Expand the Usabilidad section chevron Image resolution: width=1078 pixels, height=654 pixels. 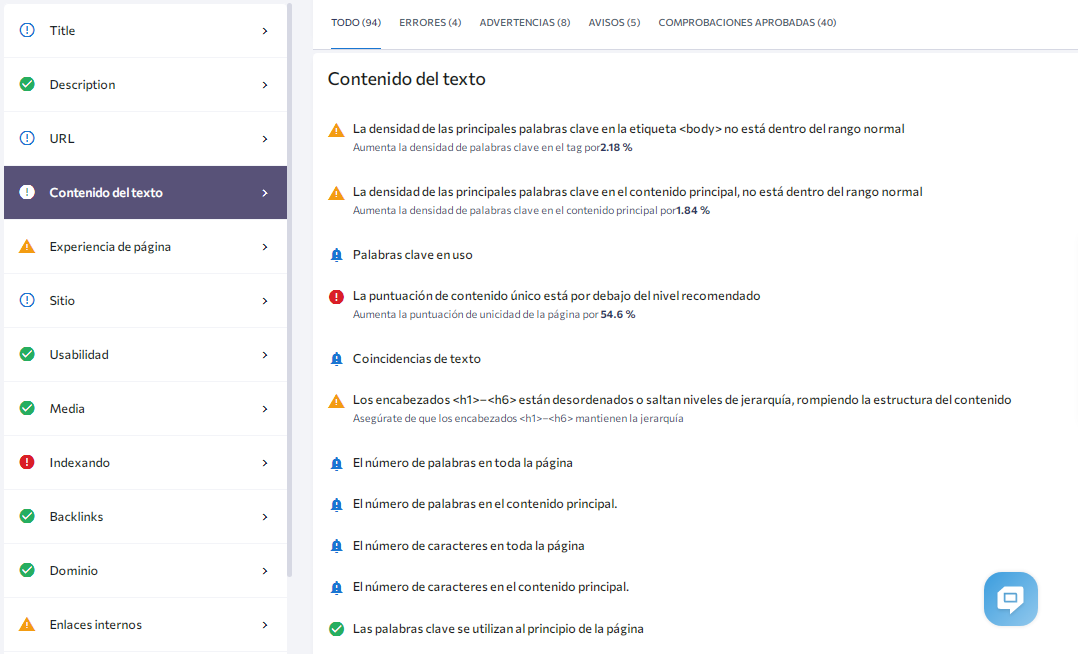point(265,355)
